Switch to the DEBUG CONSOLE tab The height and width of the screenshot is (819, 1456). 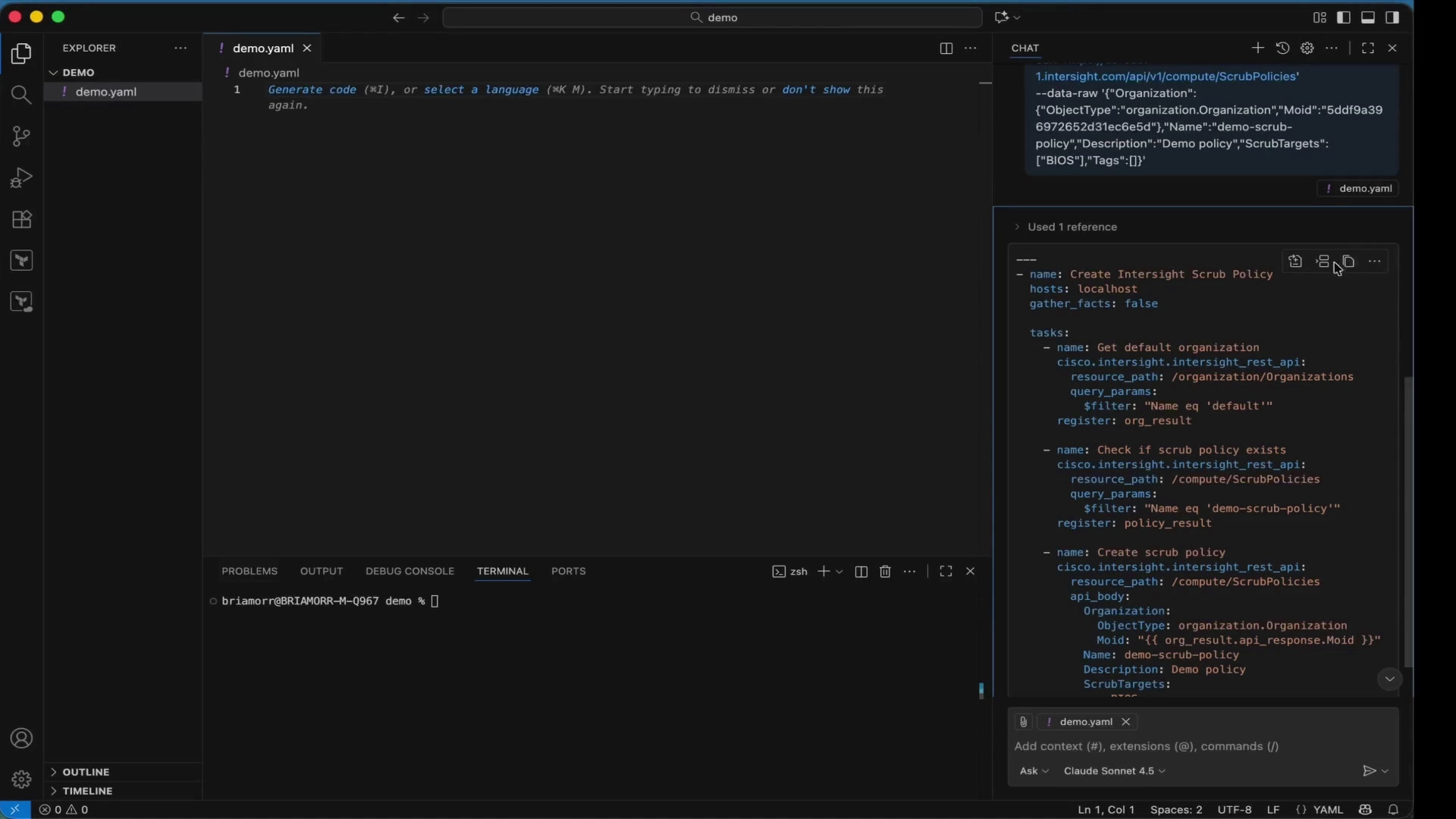coord(409,571)
